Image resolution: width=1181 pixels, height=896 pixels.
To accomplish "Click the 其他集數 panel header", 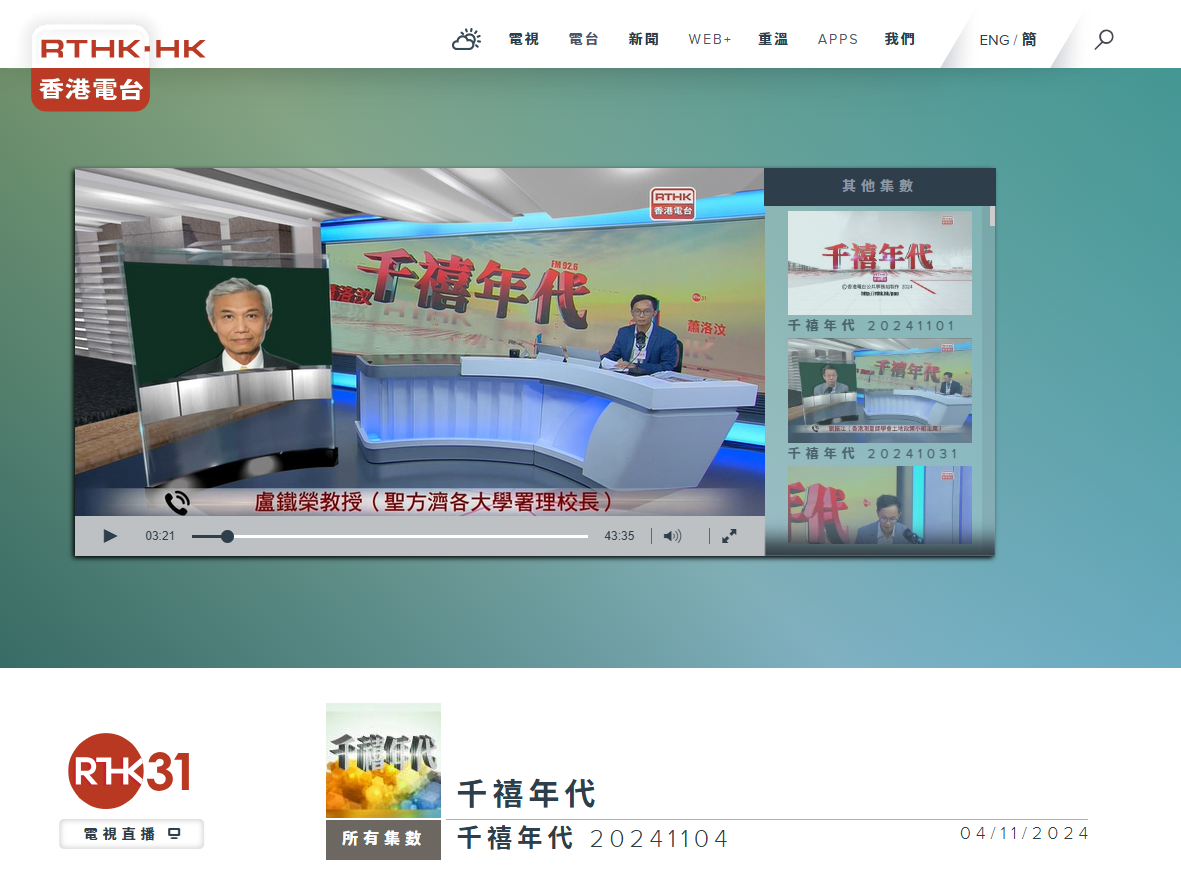I will click(879, 186).
